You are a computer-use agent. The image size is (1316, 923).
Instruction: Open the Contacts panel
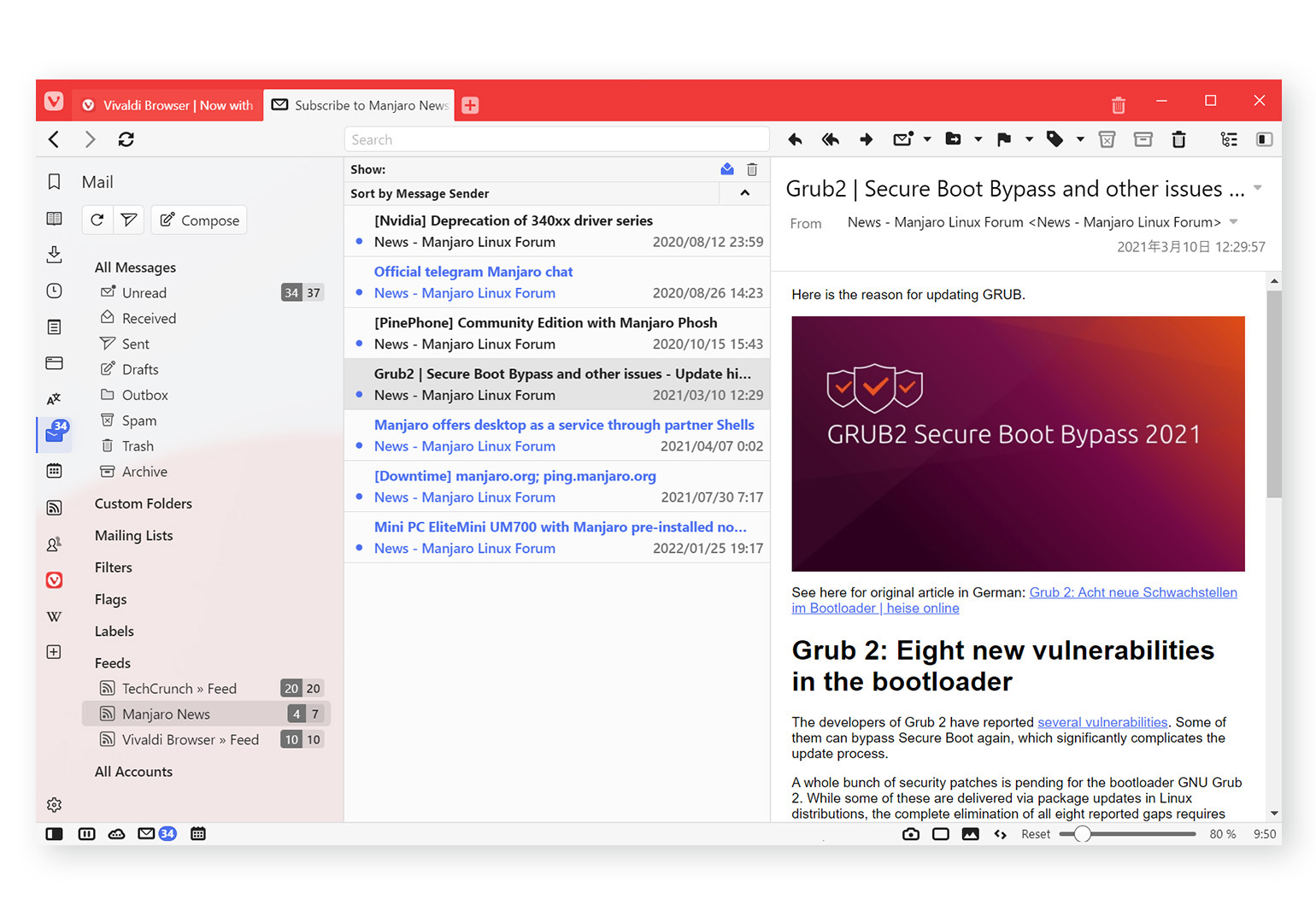(x=54, y=544)
